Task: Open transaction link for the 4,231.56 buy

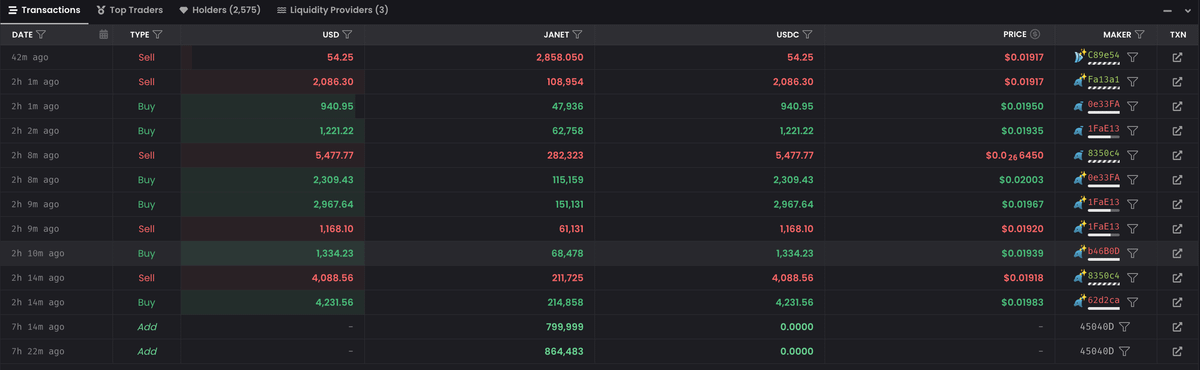Action: click(x=1177, y=302)
